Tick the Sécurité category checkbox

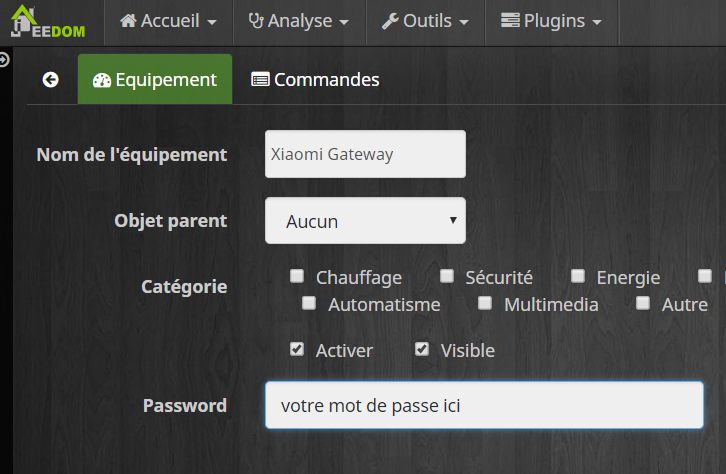tap(446, 276)
